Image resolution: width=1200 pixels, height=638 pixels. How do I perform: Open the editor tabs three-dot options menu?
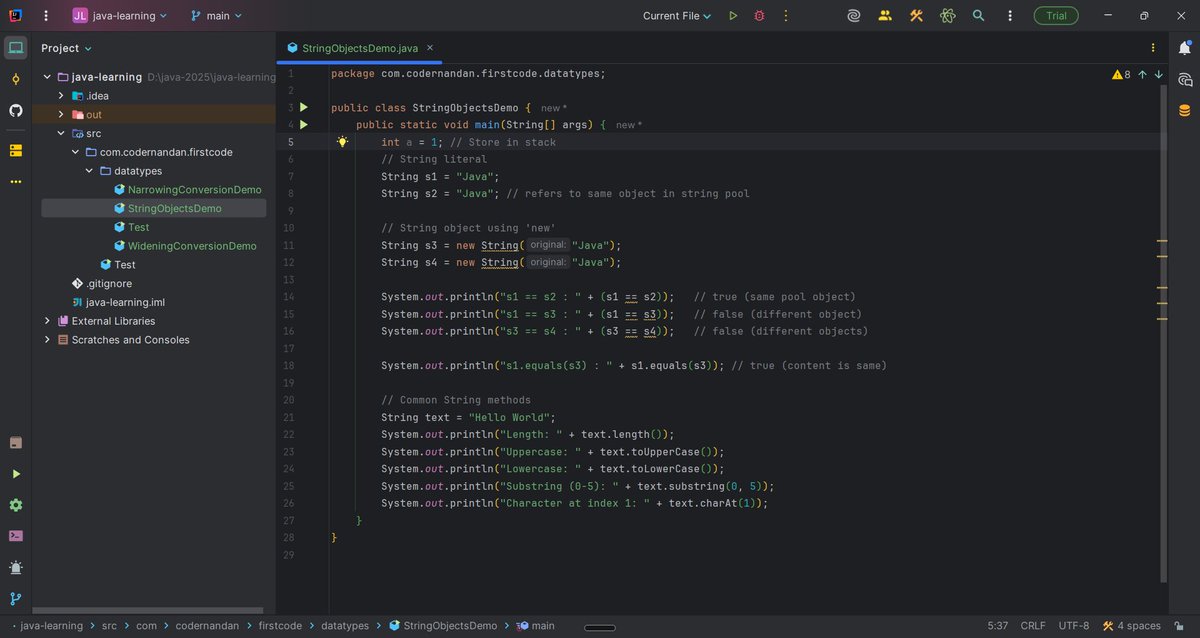pyautogui.click(x=1152, y=47)
